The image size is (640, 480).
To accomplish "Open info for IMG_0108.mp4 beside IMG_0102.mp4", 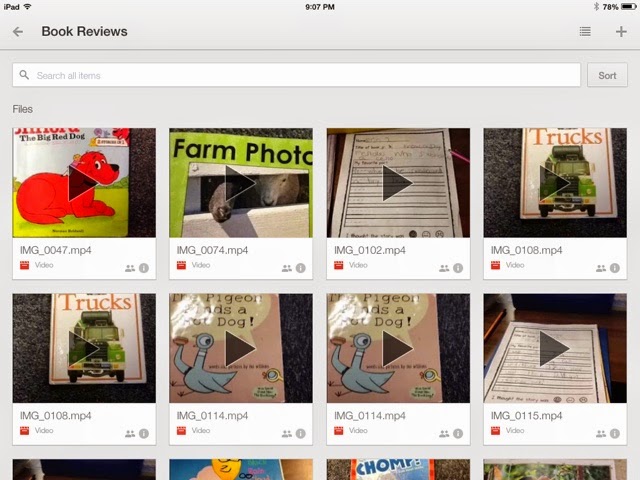I will 615,268.
